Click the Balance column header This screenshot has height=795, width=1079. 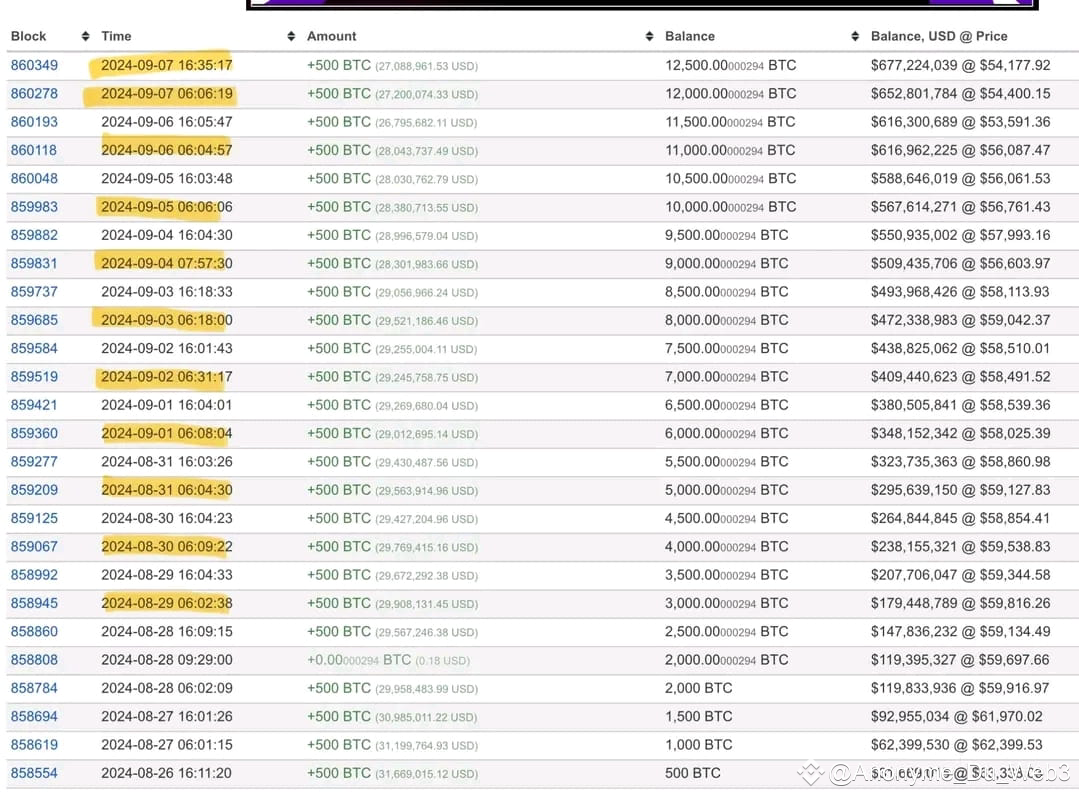[x=690, y=36]
